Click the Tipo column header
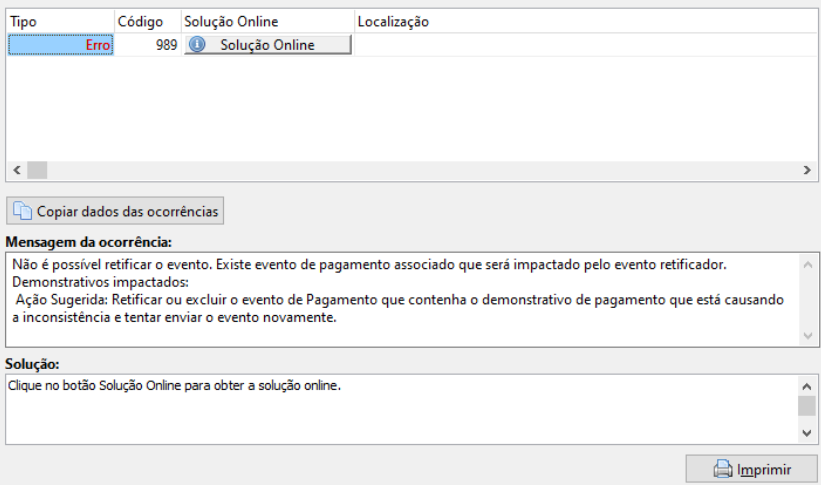 tap(60, 21)
